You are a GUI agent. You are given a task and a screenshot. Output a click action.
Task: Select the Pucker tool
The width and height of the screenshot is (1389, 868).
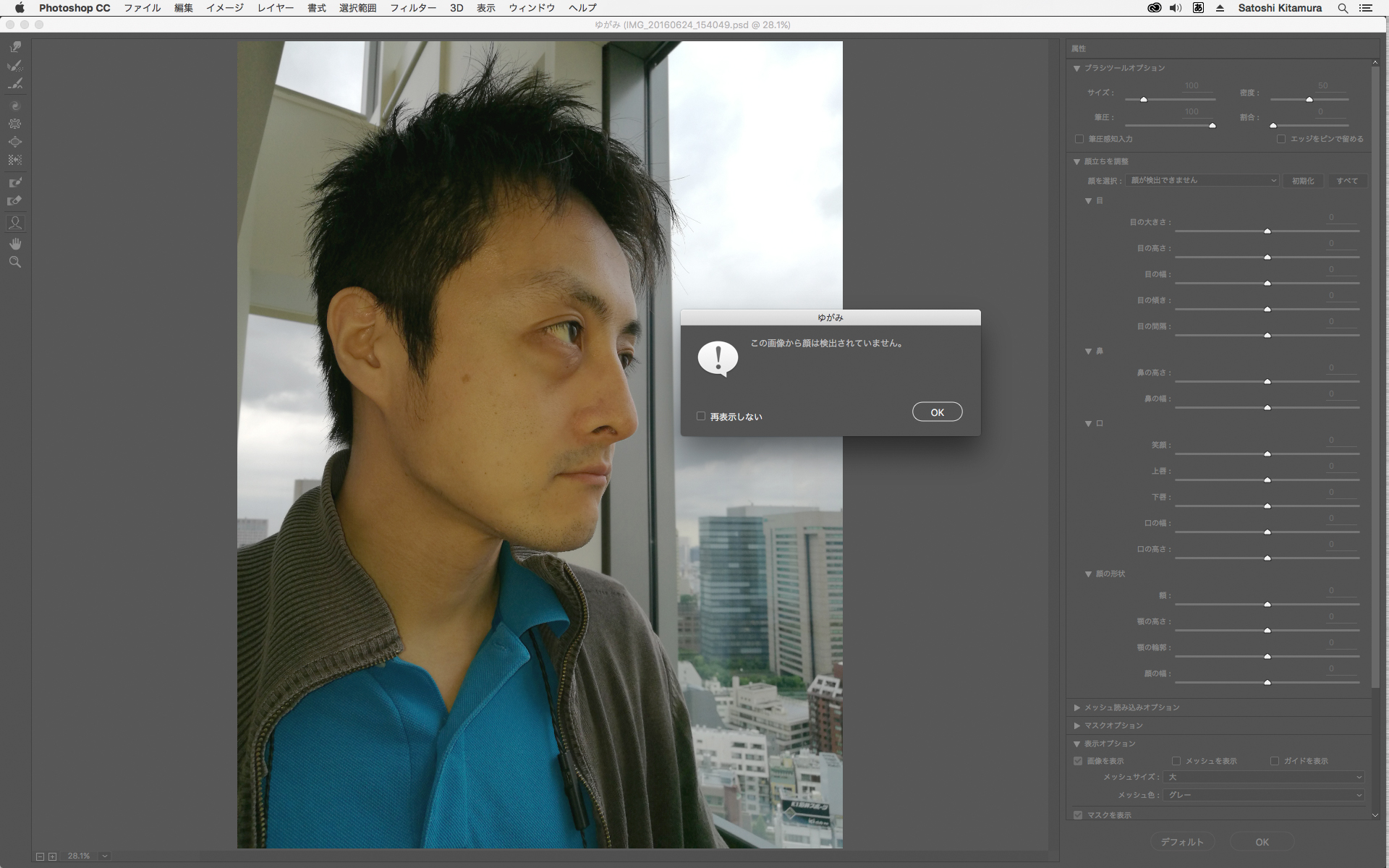(x=15, y=124)
